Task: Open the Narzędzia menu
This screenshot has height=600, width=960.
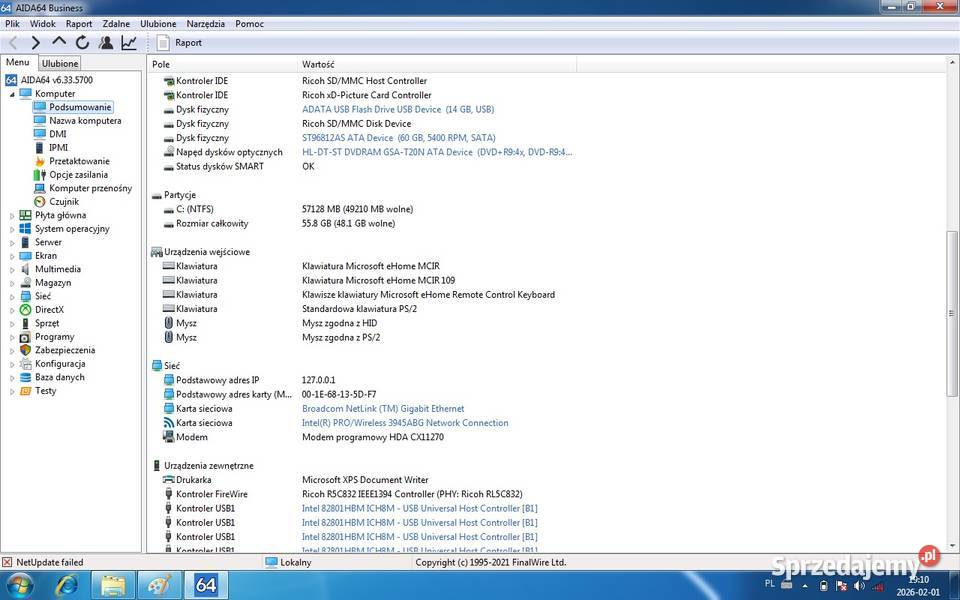Action: 205,23
